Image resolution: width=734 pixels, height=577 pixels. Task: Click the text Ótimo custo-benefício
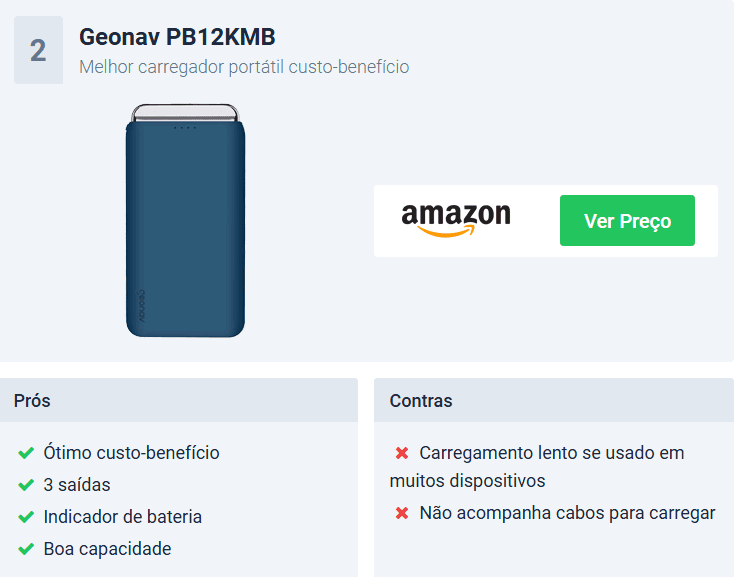point(132,453)
